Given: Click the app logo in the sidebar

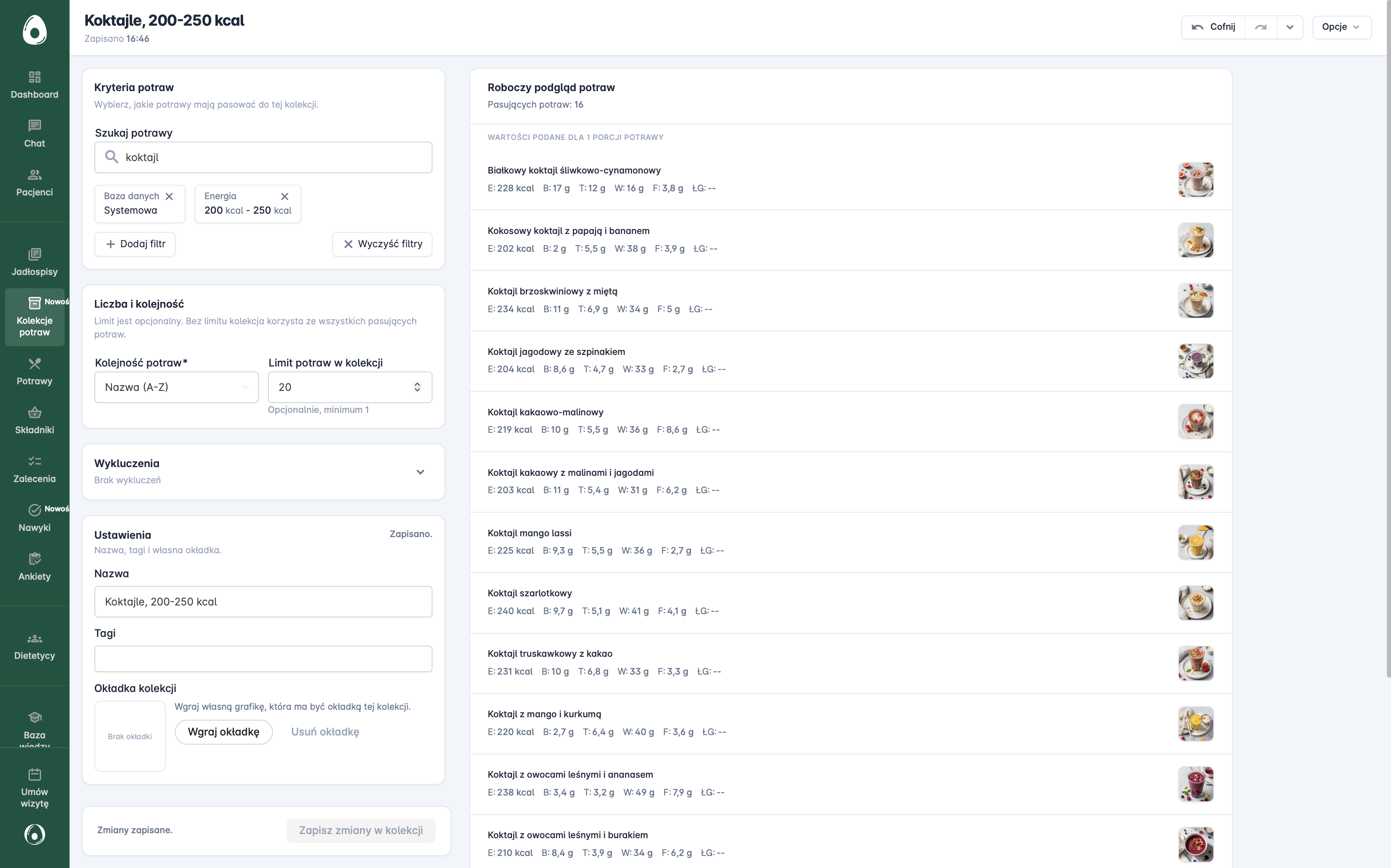Looking at the screenshot, I should coord(34,30).
